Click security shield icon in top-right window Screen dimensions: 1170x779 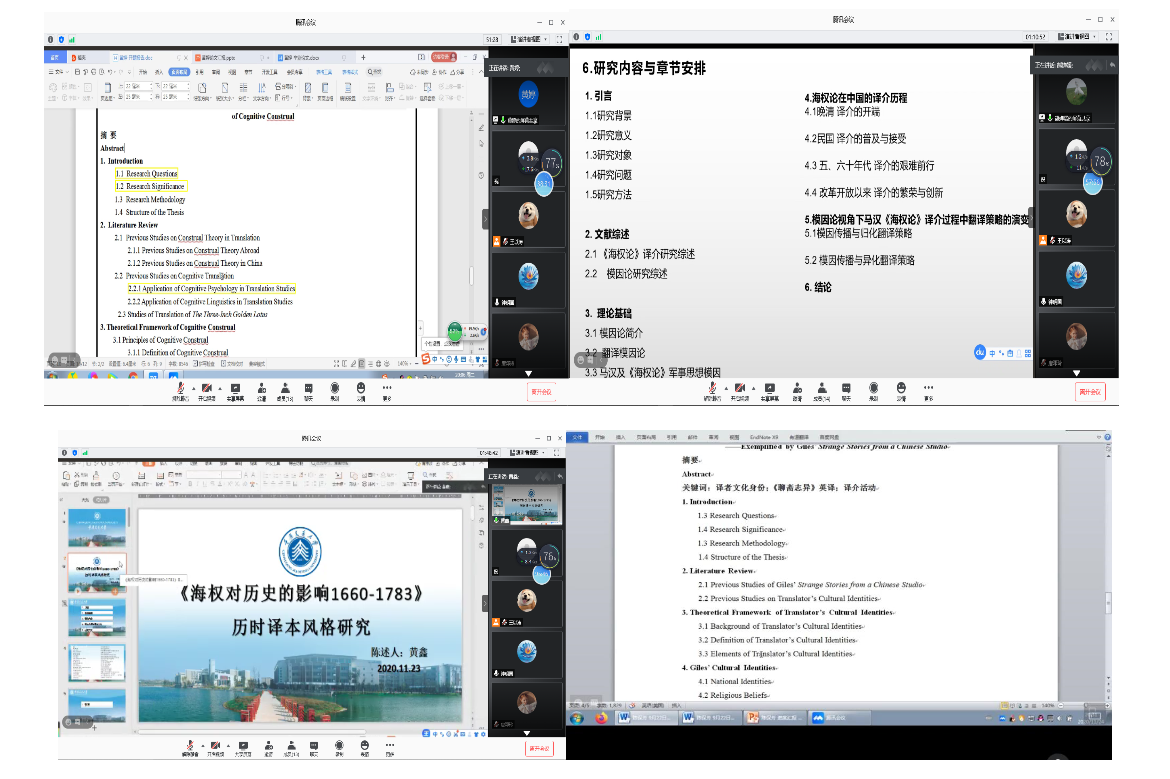pyautogui.click(x=587, y=37)
